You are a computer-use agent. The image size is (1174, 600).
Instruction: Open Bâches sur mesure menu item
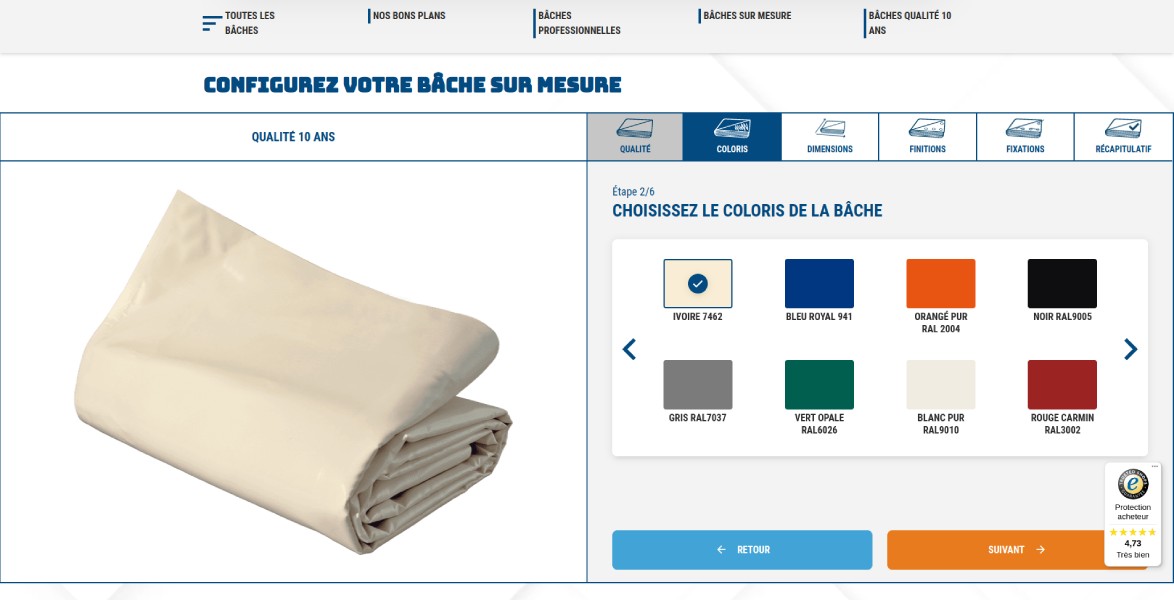746,16
